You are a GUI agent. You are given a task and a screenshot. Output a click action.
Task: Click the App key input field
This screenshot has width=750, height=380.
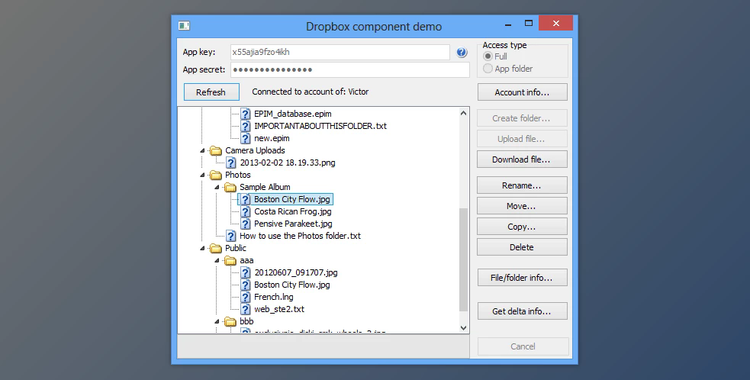[x=340, y=52]
